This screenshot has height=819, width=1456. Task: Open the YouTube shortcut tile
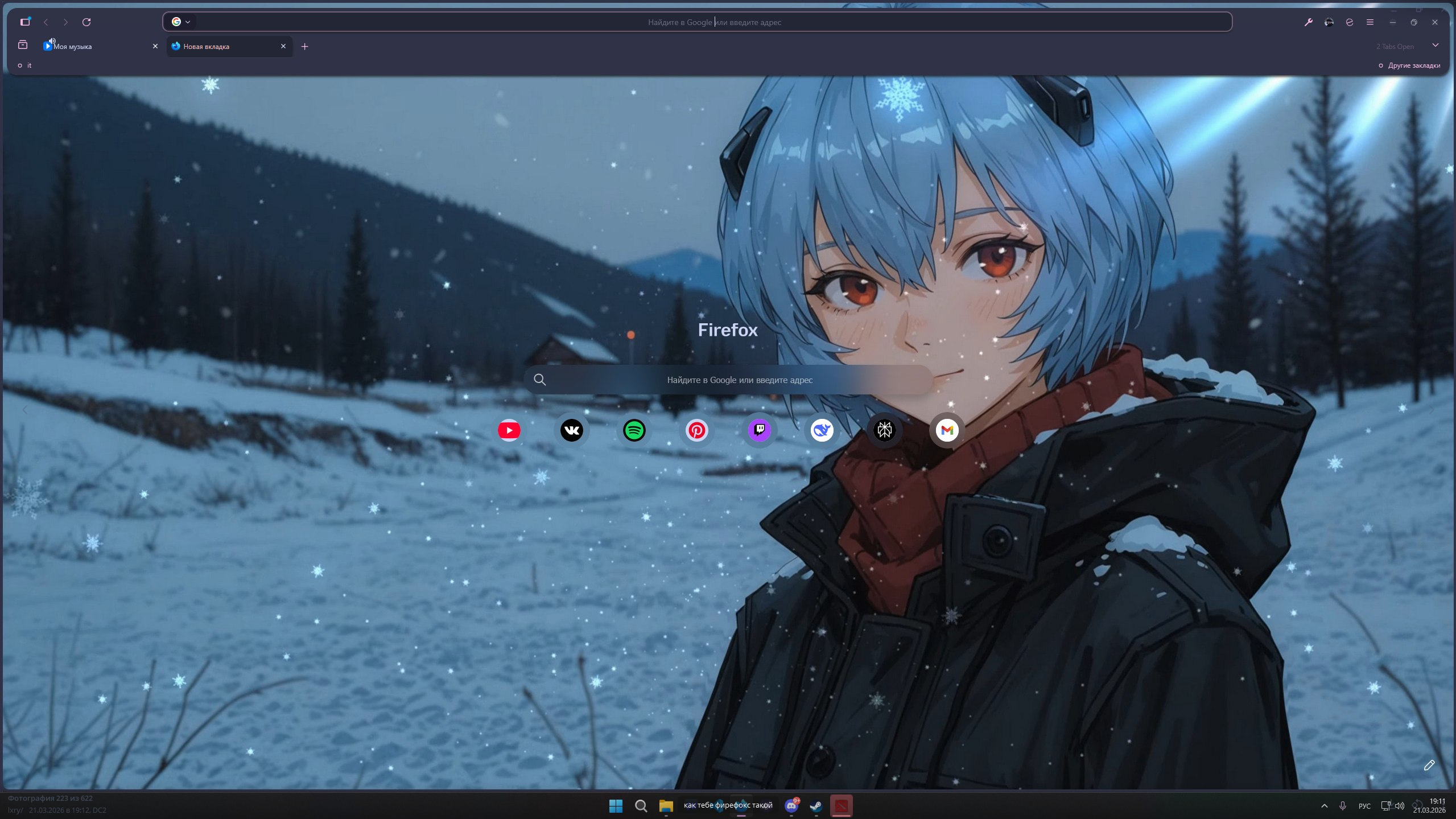click(x=509, y=430)
